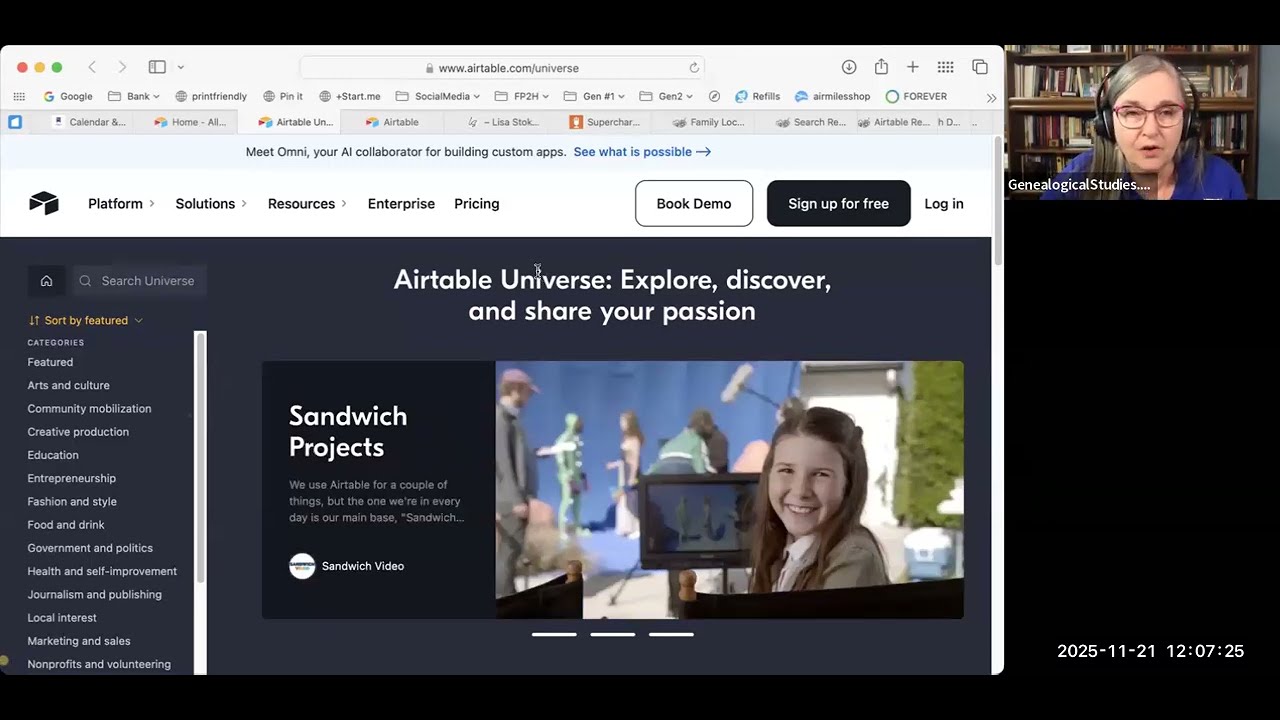The width and height of the screenshot is (1280, 720).
Task: Open the Enterprise page
Action: [x=401, y=203]
